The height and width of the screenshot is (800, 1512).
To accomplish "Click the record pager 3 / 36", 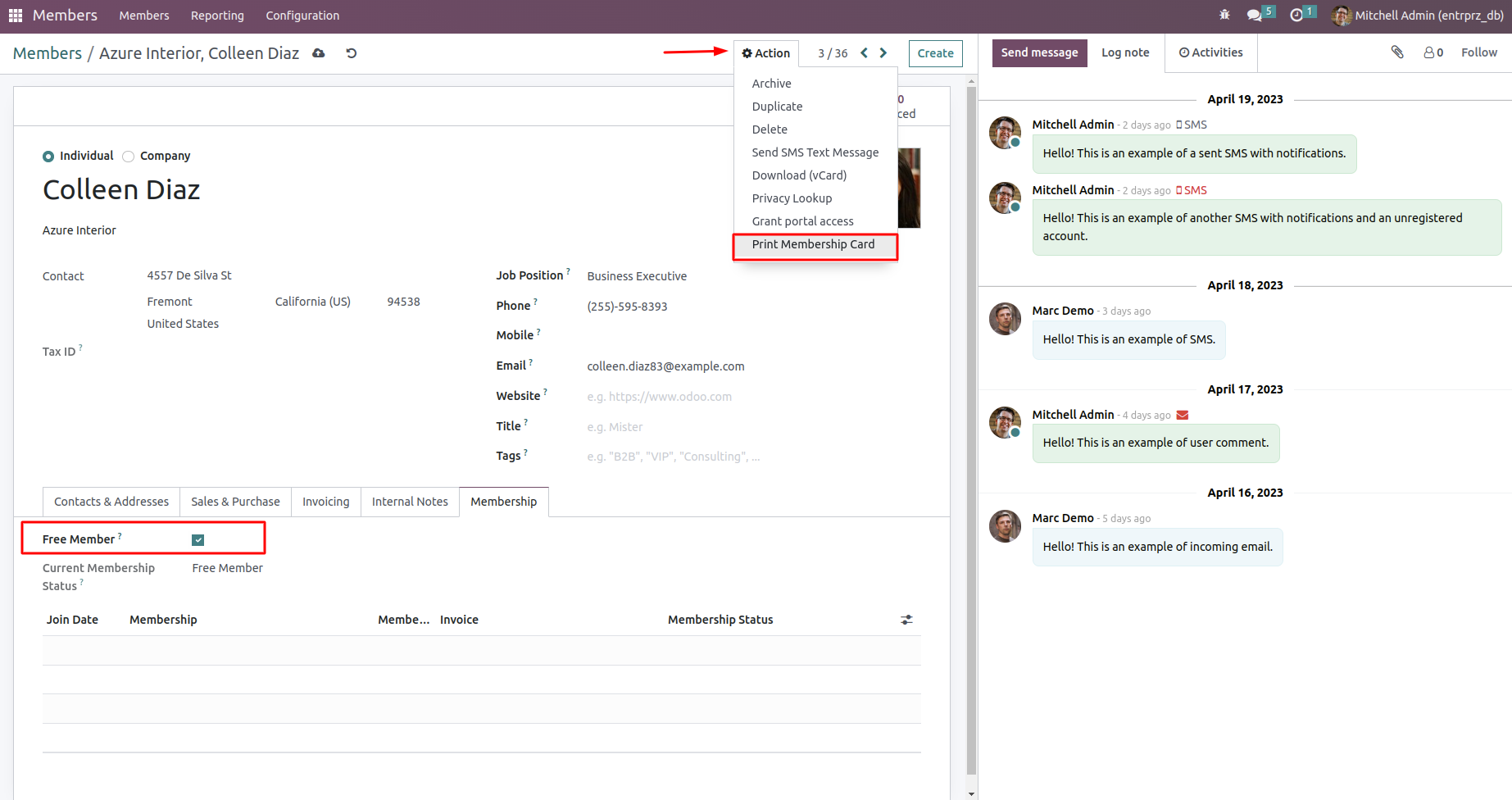I will pyautogui.click(x=833, y=53).
